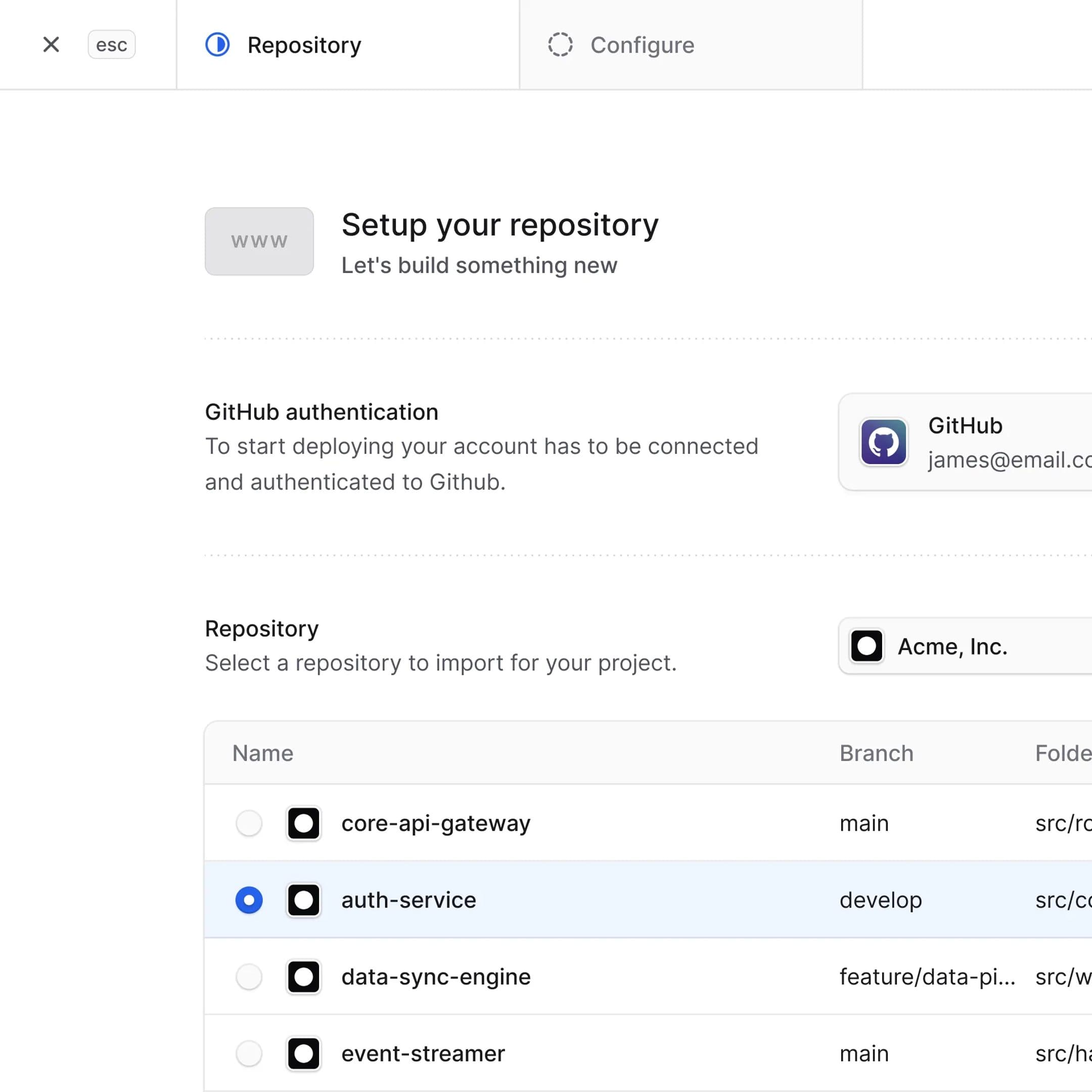This screenshot has width=1092, height=1092.
Task: Select the event-streamer radio button
Action: 249,1054
